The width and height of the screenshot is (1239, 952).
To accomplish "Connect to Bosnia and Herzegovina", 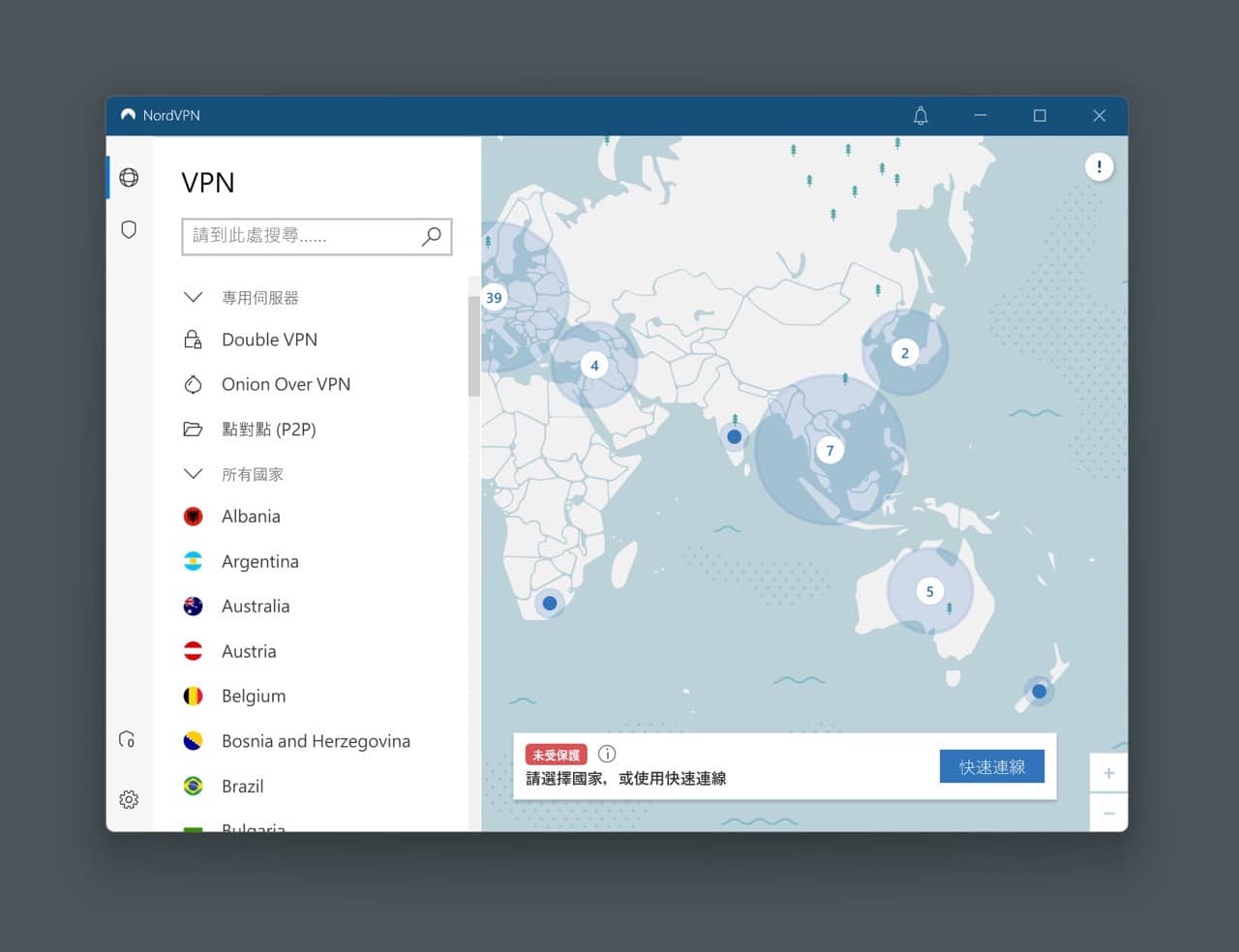I will click(317, 741).
